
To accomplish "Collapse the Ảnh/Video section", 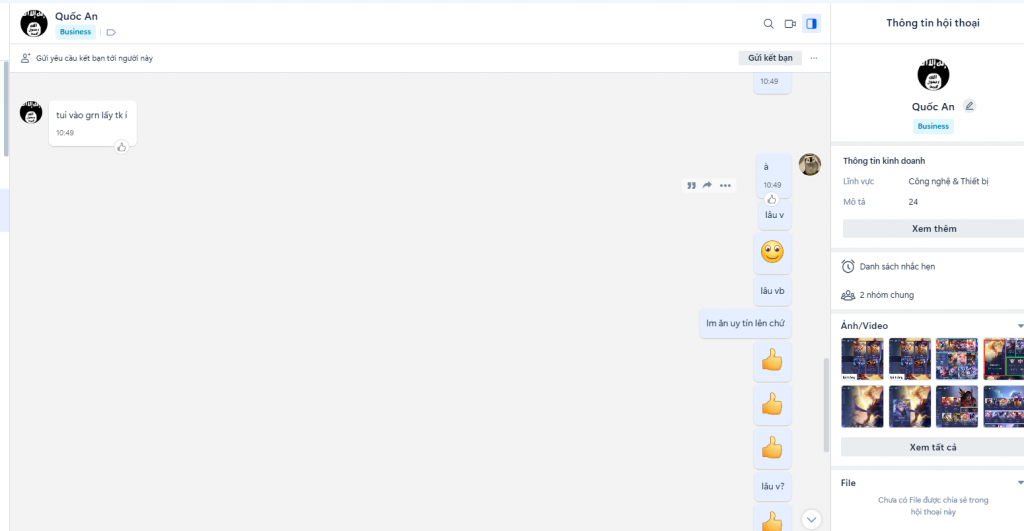I will [1019, 326].
